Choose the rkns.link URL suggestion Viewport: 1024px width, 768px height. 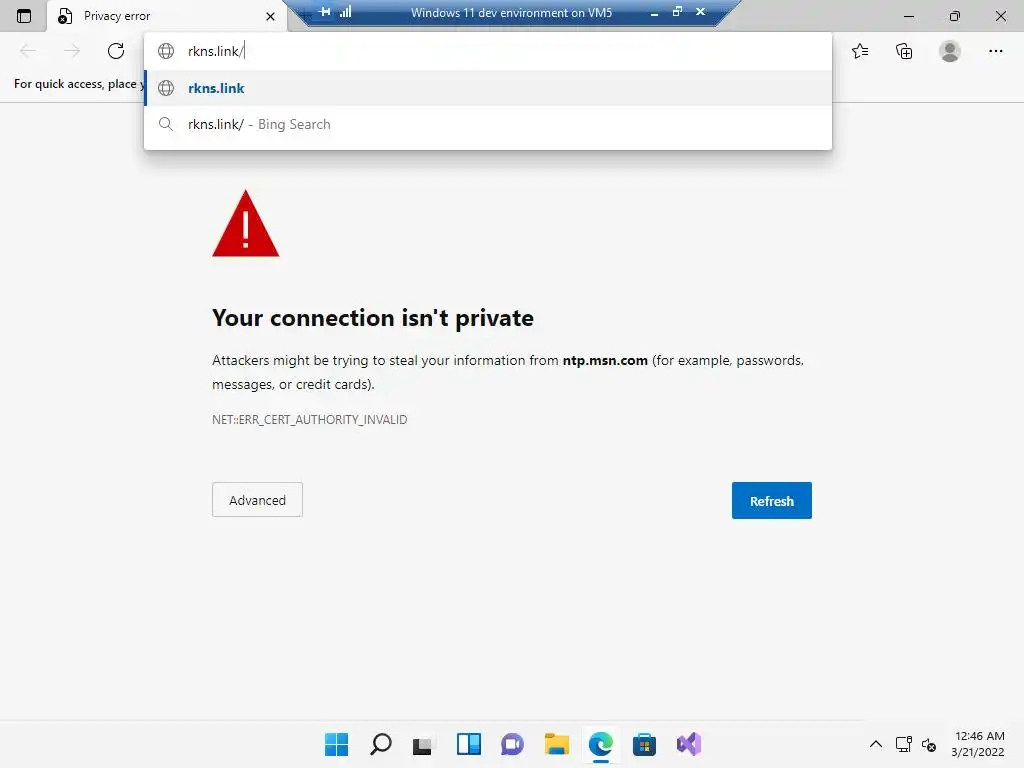click(x=488, y=88)
